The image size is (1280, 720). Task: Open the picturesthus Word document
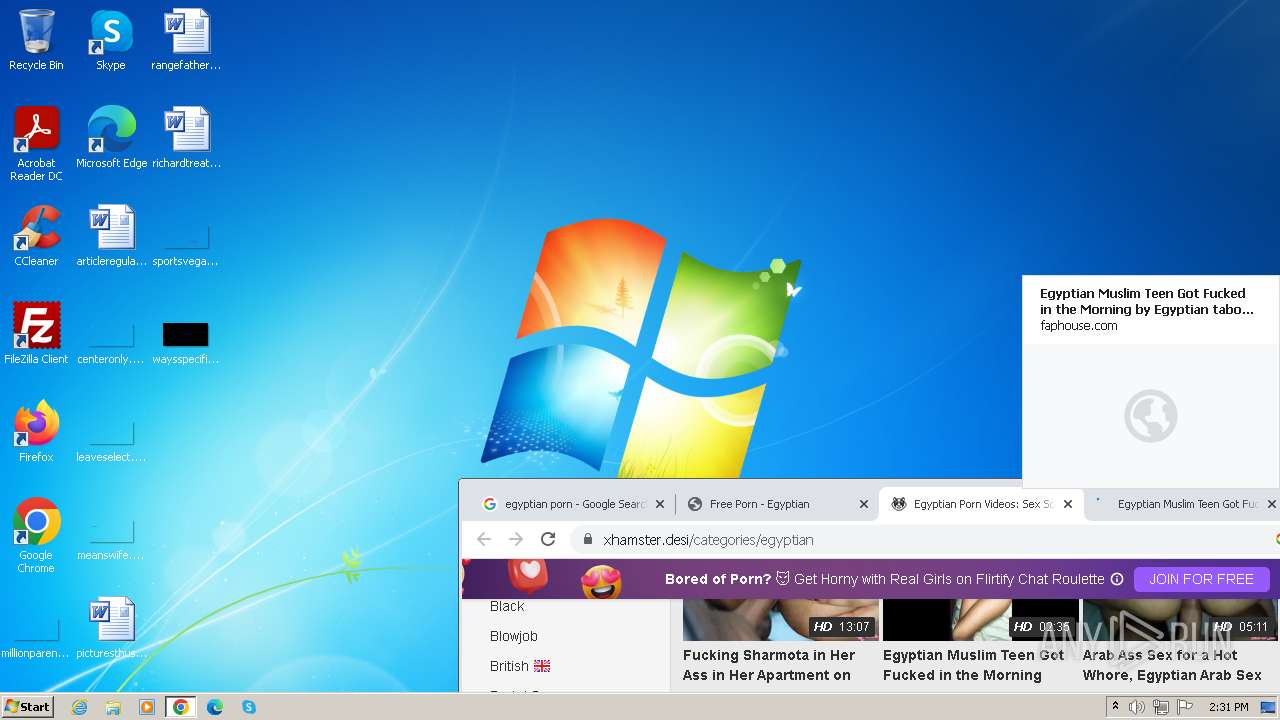(x=111, y=628)
